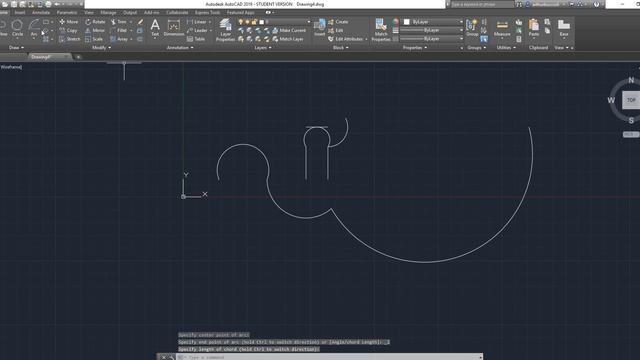
Task: Expand the Layers panel
Action: [262, 48]
